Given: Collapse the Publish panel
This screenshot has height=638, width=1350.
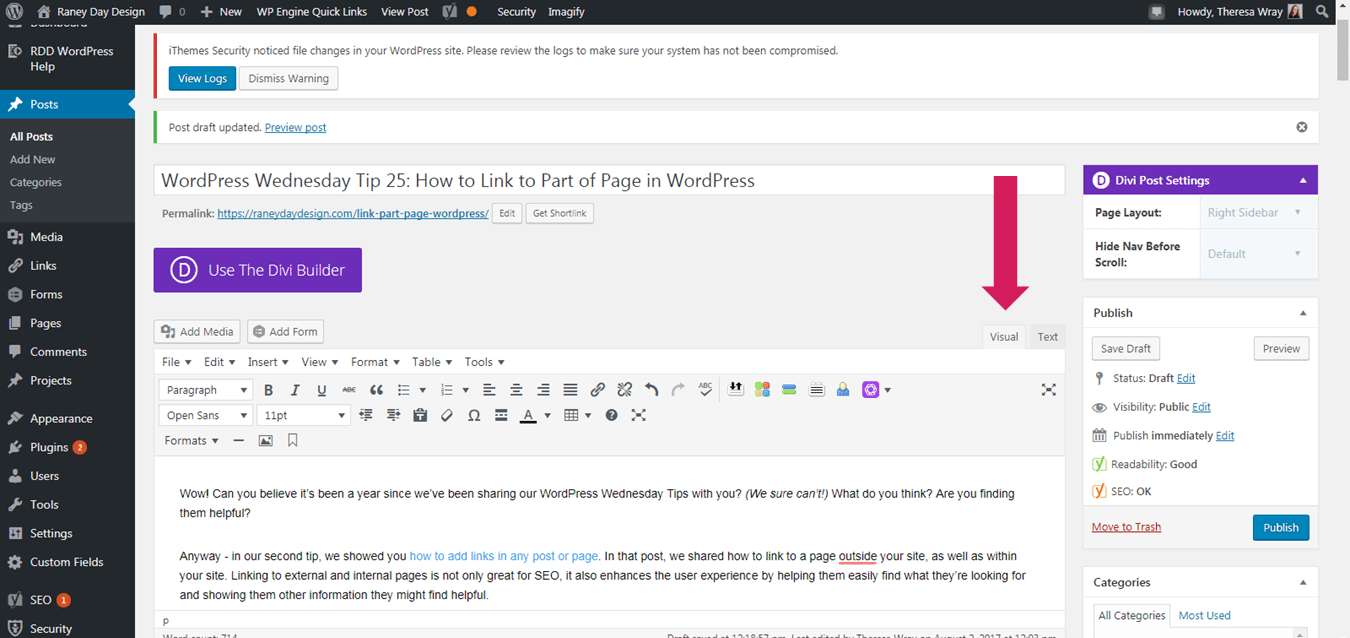Looking at the screenshot, I should 1303,313.
